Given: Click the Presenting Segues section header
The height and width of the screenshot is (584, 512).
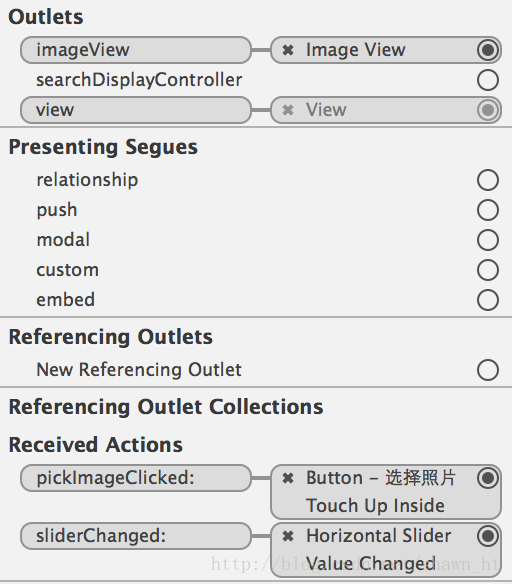Looking at the screenshot, I should (x=103, y=147).
